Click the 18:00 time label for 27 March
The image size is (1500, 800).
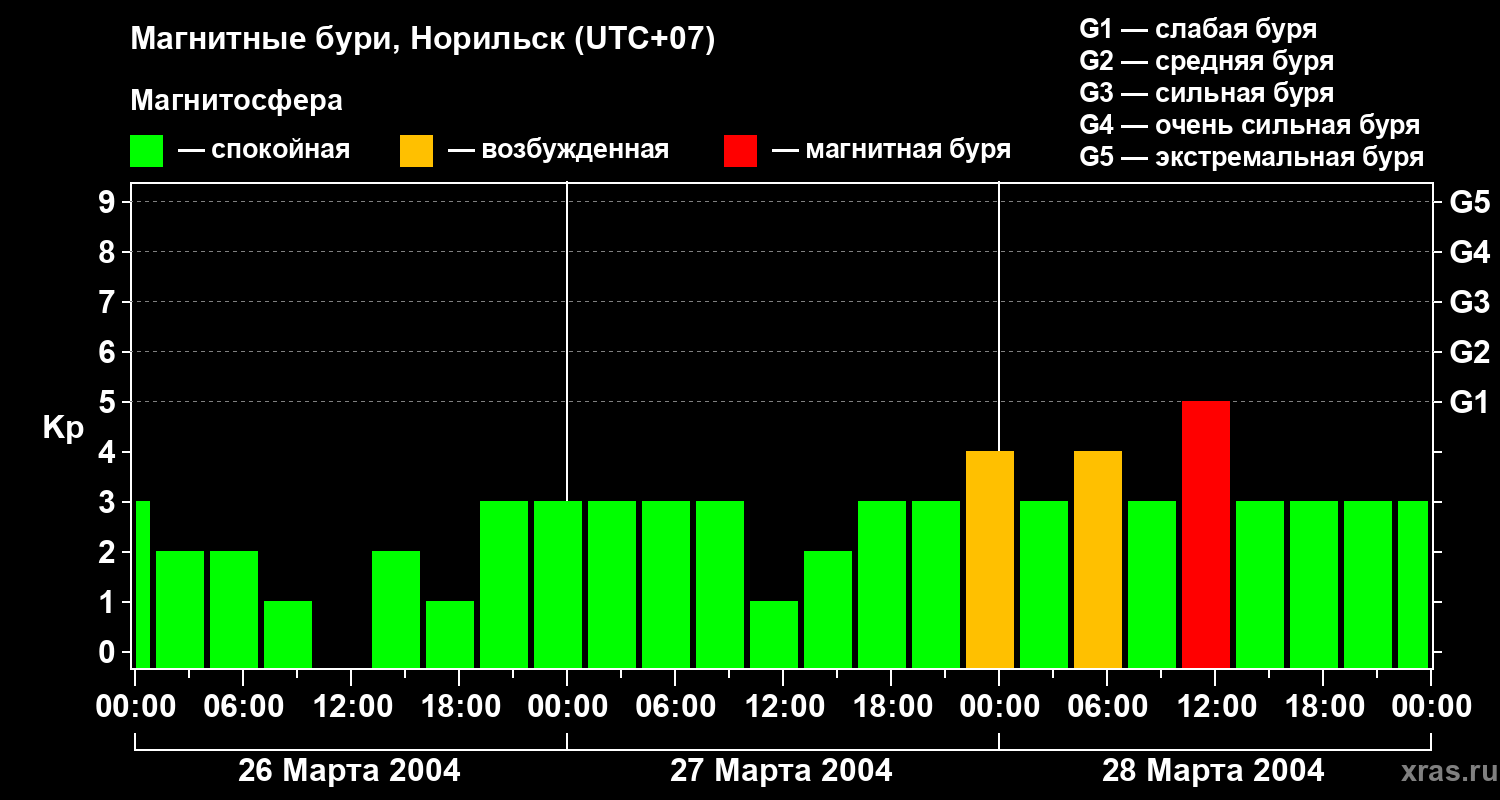tap(891, 707)
